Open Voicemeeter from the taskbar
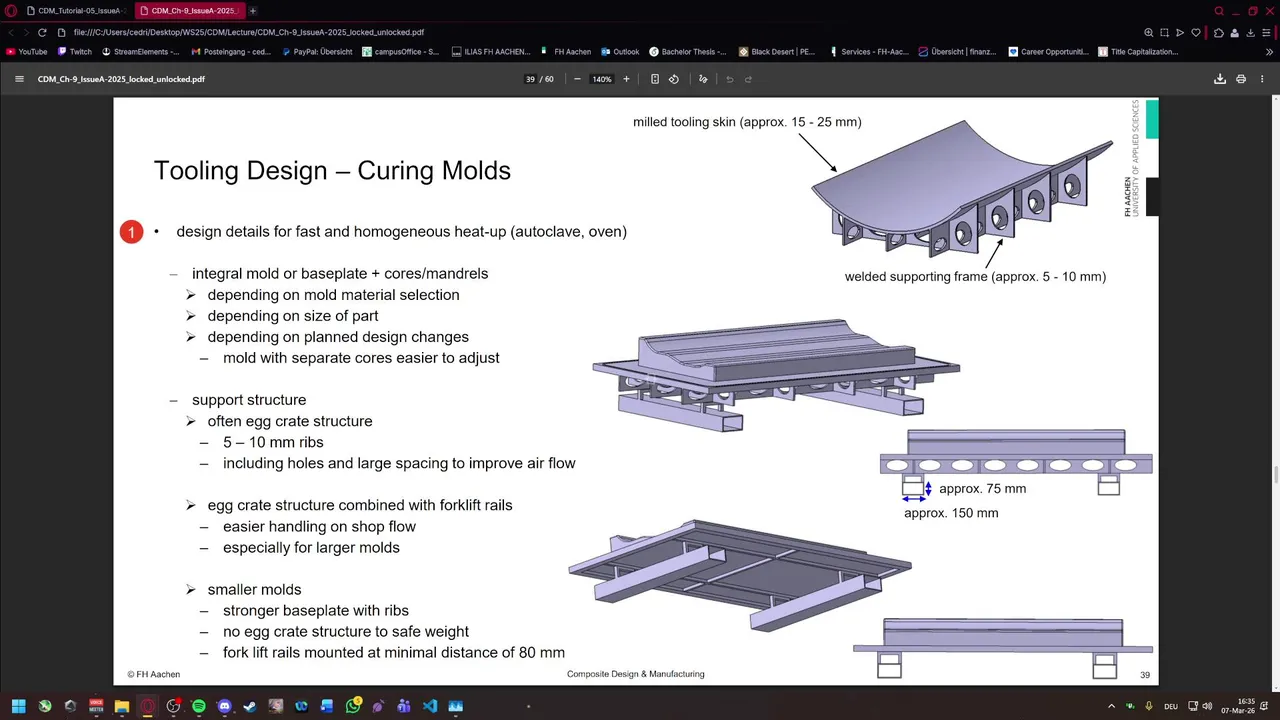 [96, 706]
